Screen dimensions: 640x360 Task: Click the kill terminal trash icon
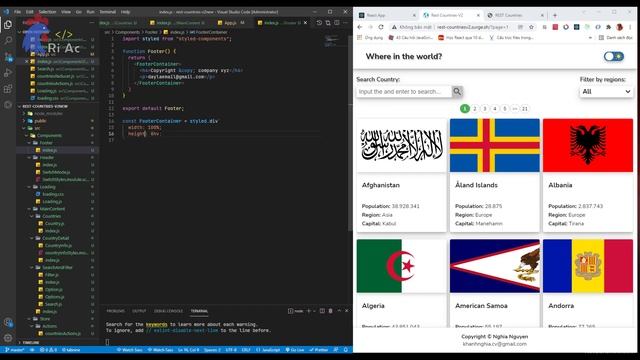click(x=330, y=311)
